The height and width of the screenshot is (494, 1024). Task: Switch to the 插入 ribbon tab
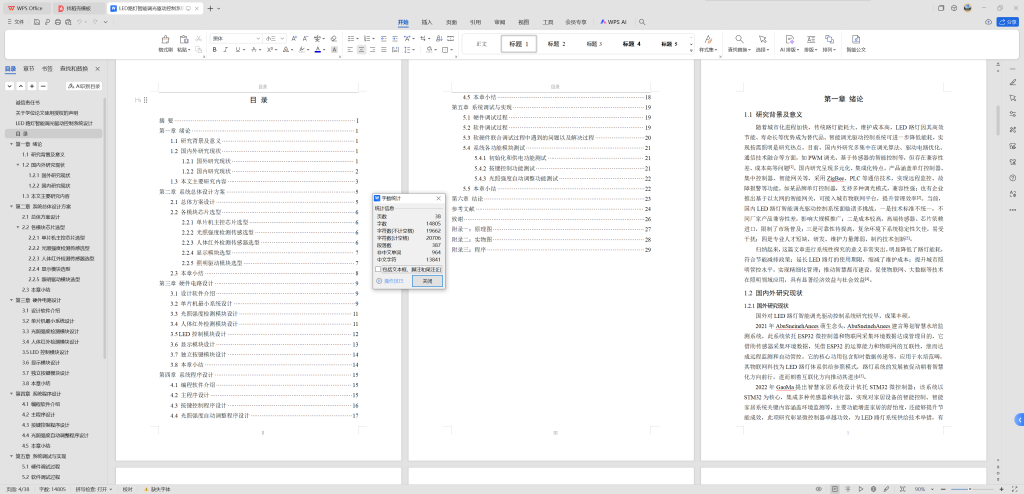click(x=427, y=21)
